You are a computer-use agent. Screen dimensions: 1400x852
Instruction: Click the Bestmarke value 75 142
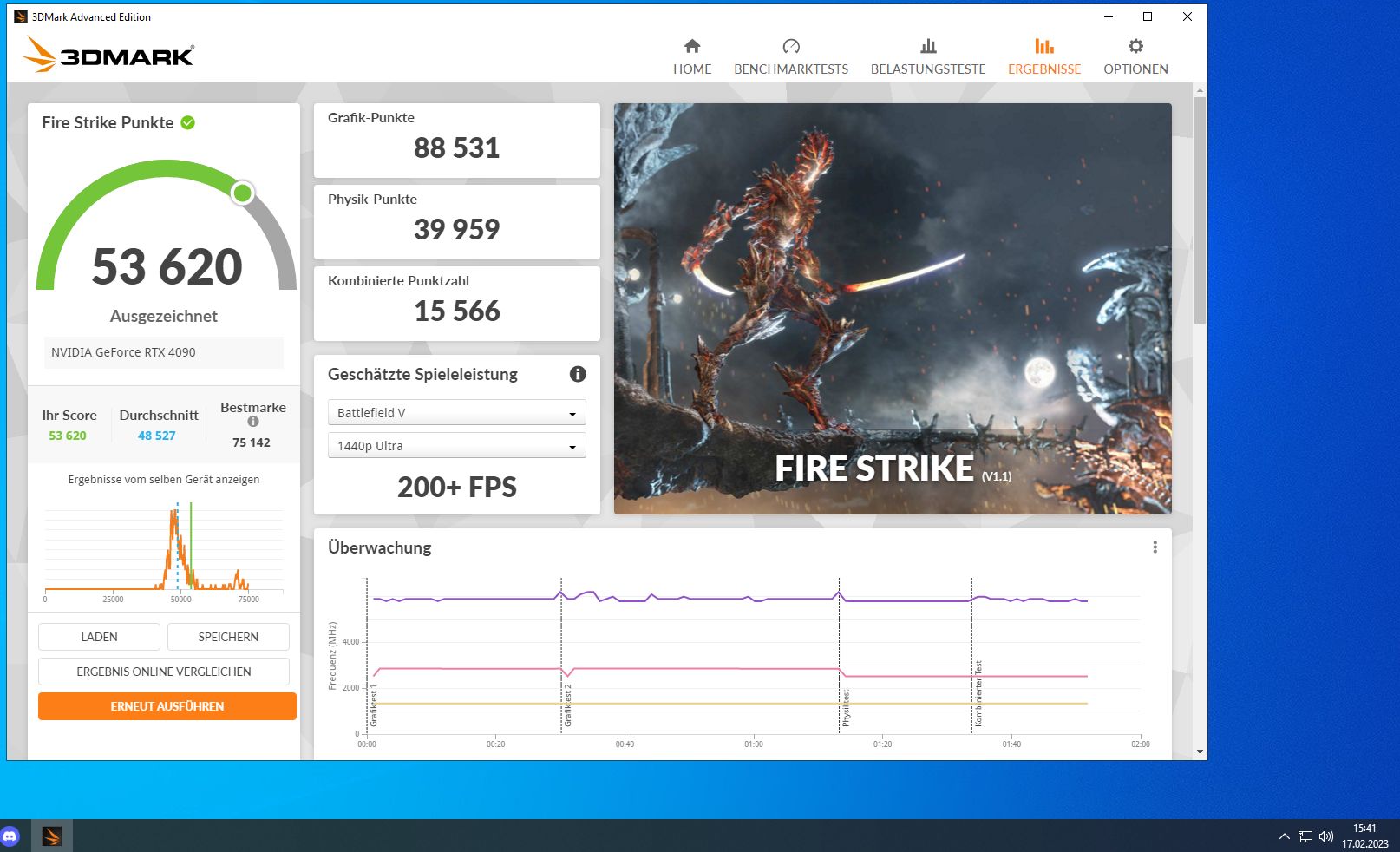coord(252,442)
